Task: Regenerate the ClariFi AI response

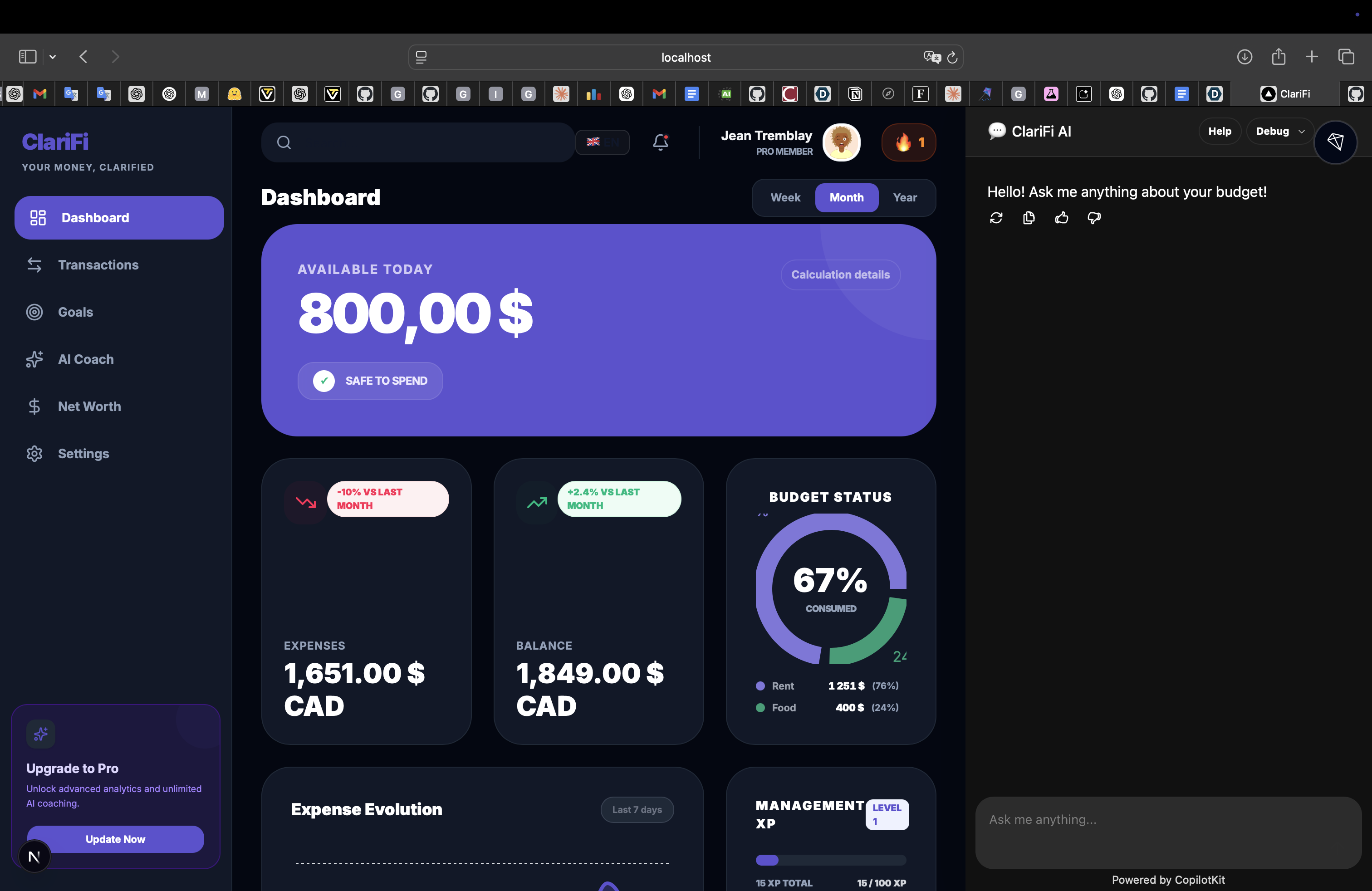Action: coord(996,218)
